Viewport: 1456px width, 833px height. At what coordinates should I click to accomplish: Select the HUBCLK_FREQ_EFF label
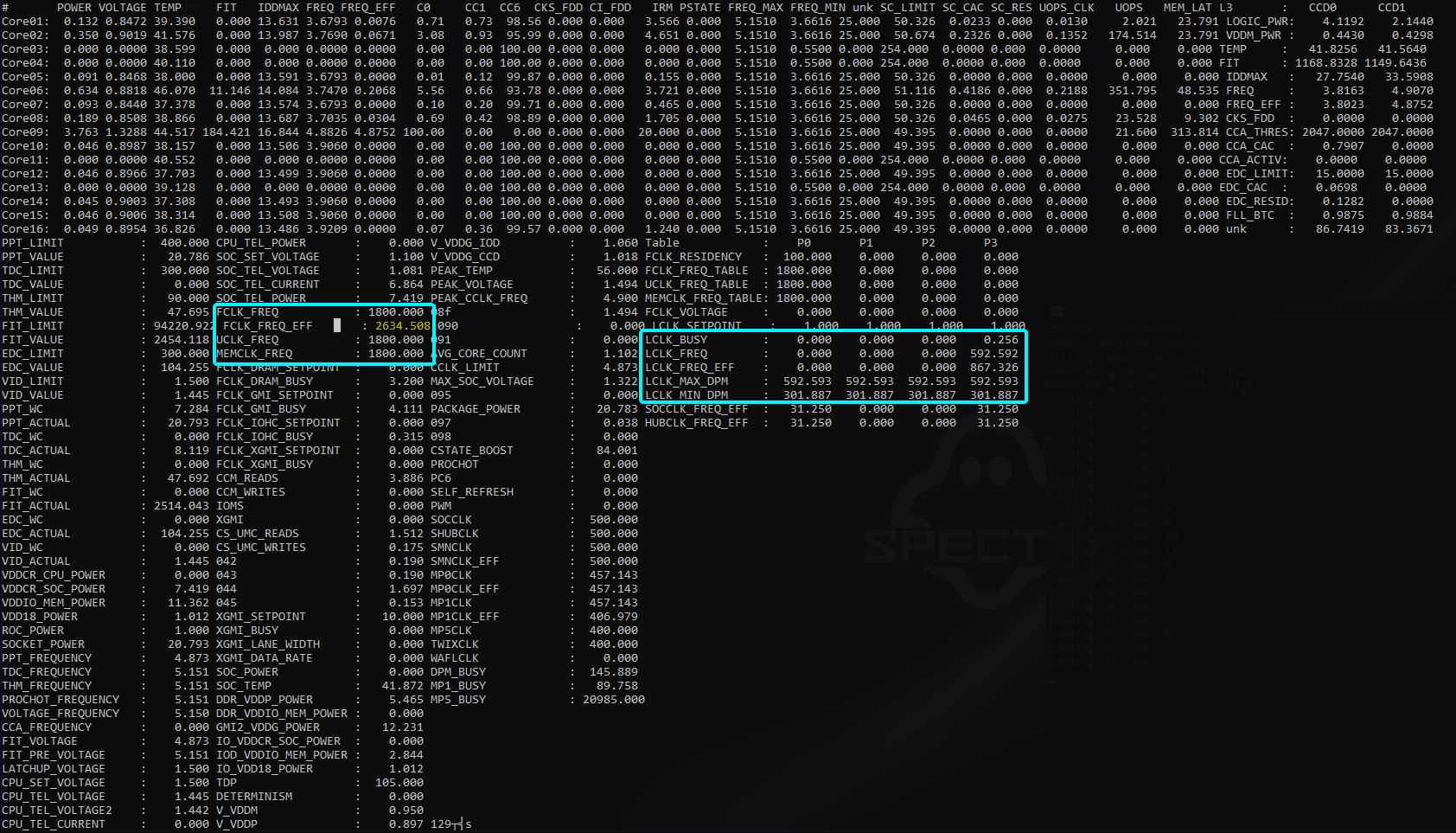click(x=697, y=423)
